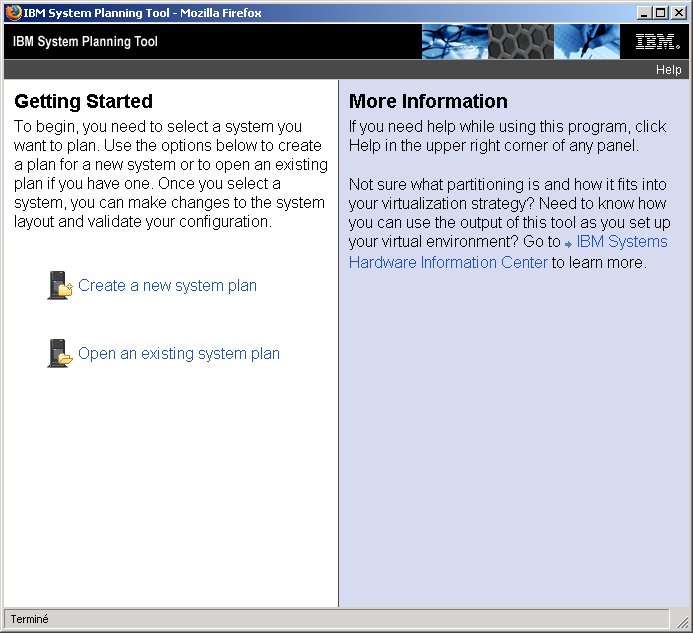Click the Terminé status bar text
The image size is (693, 633).
click(x=29, y=619)
